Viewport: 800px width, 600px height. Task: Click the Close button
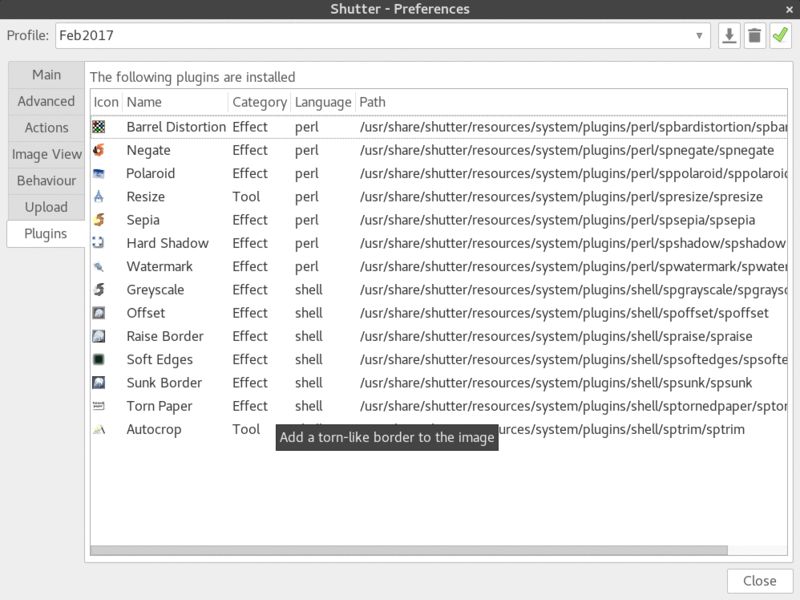tap(760, 581)
